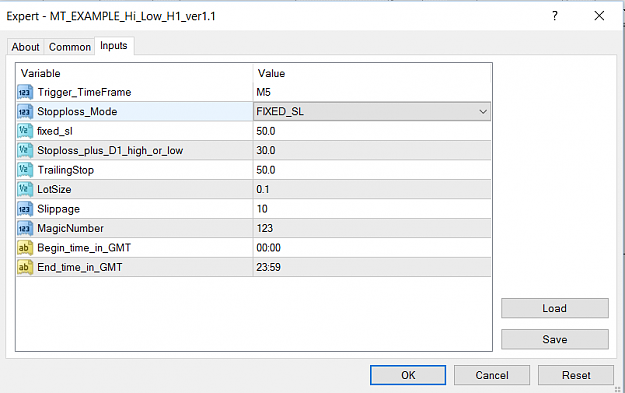Switch to the About tab
This screenshot has width=625, height=393.
click(x=26, y=47)
